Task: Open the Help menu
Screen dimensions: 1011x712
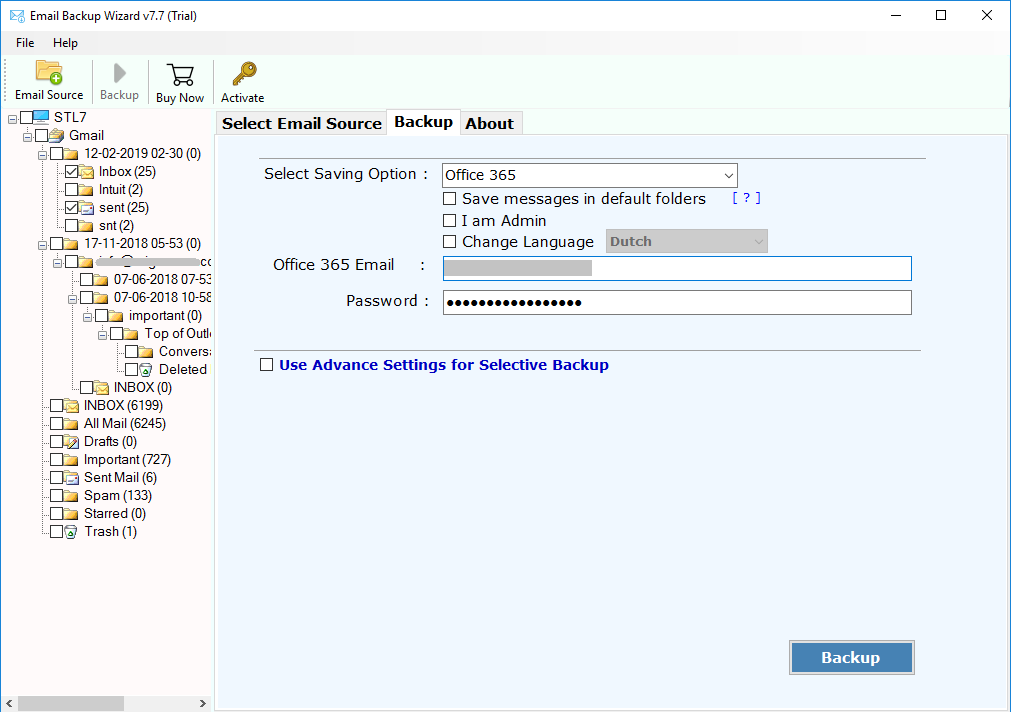Action: tap(65, 43)
